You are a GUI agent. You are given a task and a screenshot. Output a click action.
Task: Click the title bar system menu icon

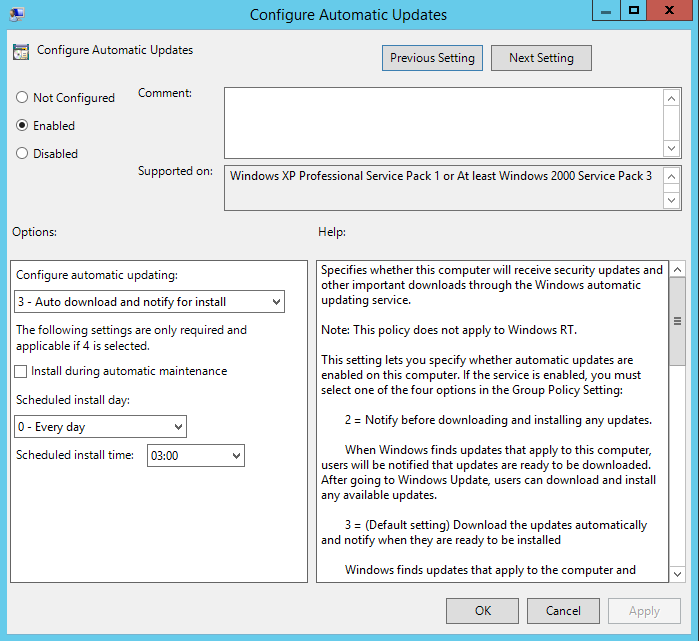point(17,14)
